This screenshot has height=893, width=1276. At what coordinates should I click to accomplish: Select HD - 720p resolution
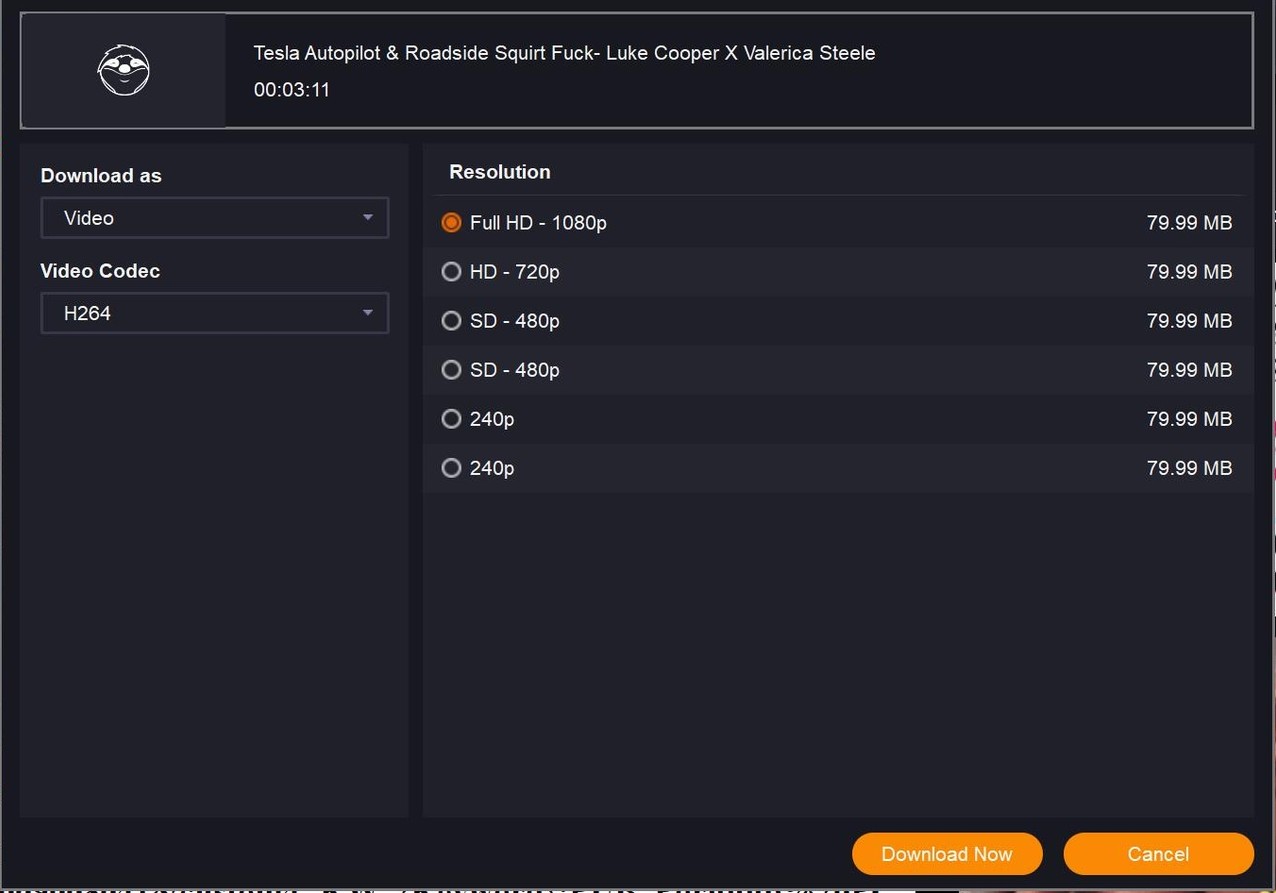[x=451, y=272]
